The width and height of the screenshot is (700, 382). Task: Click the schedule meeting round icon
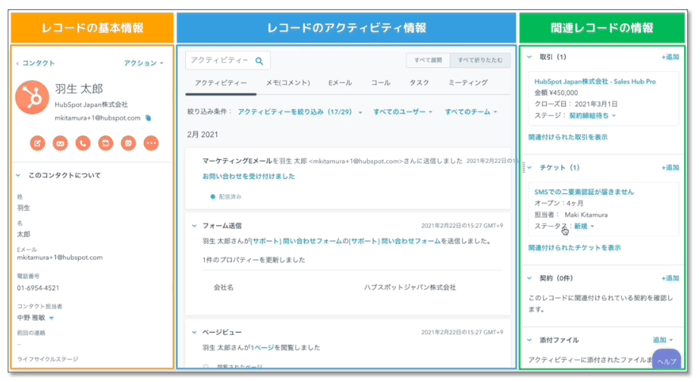[x=129, y=143]
